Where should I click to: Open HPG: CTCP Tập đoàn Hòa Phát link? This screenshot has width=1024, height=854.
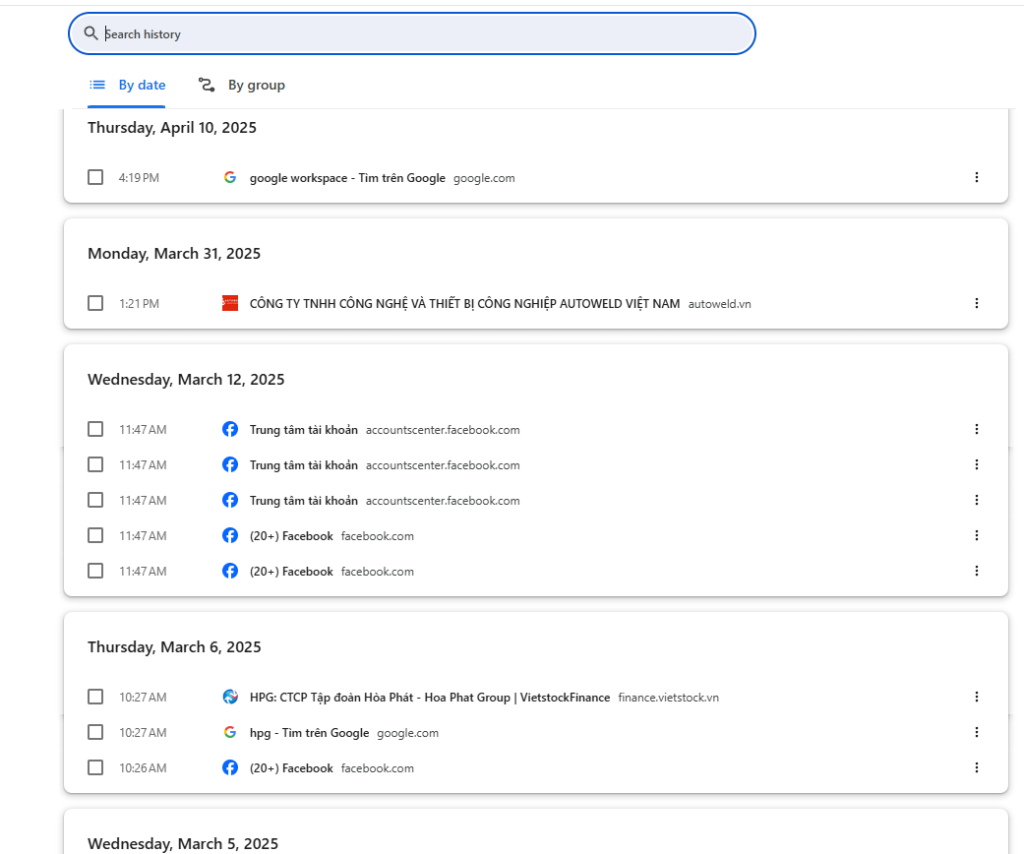430,697
